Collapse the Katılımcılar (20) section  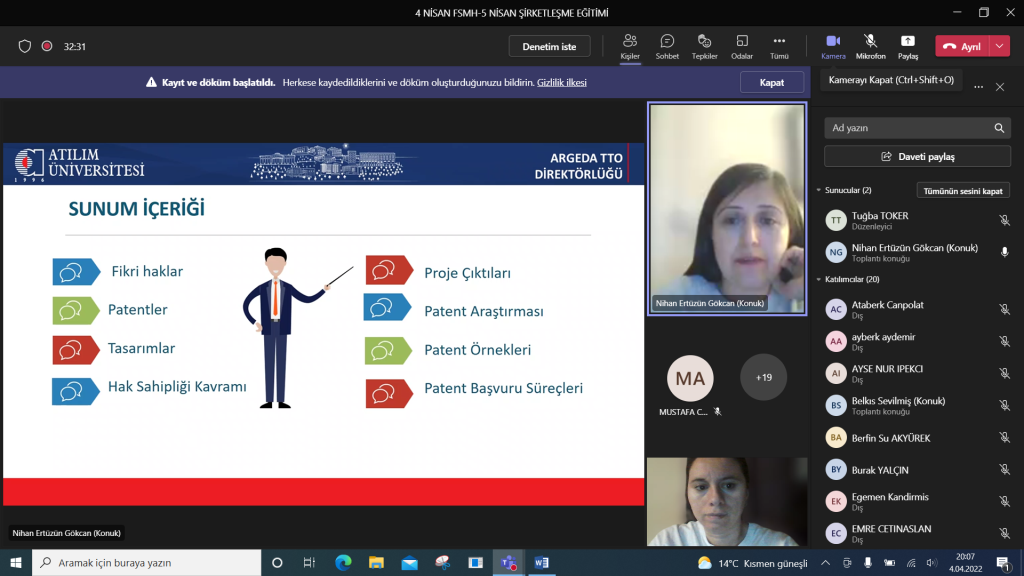[819, 279]
